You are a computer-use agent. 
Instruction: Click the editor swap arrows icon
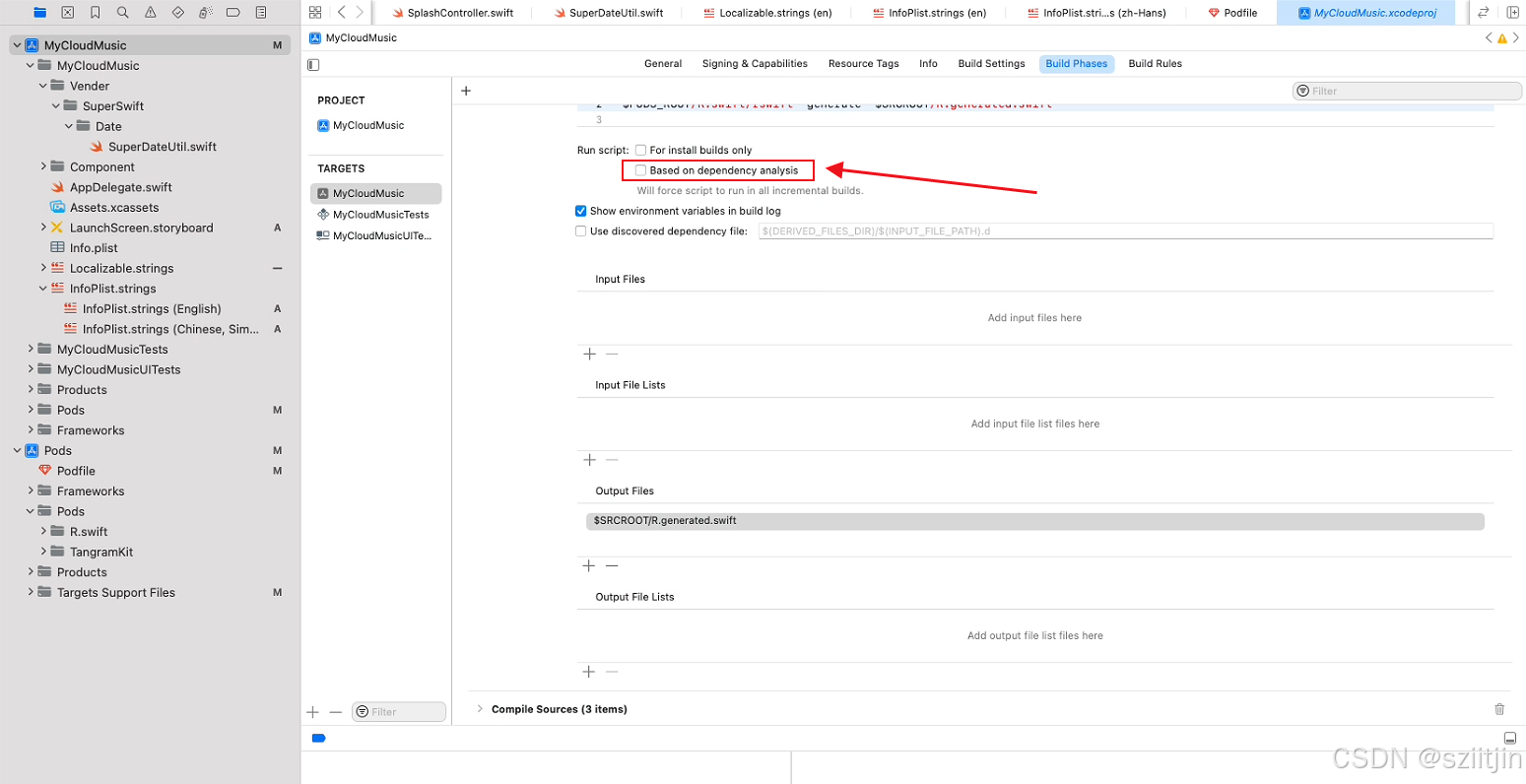[x=1483, y=13]
